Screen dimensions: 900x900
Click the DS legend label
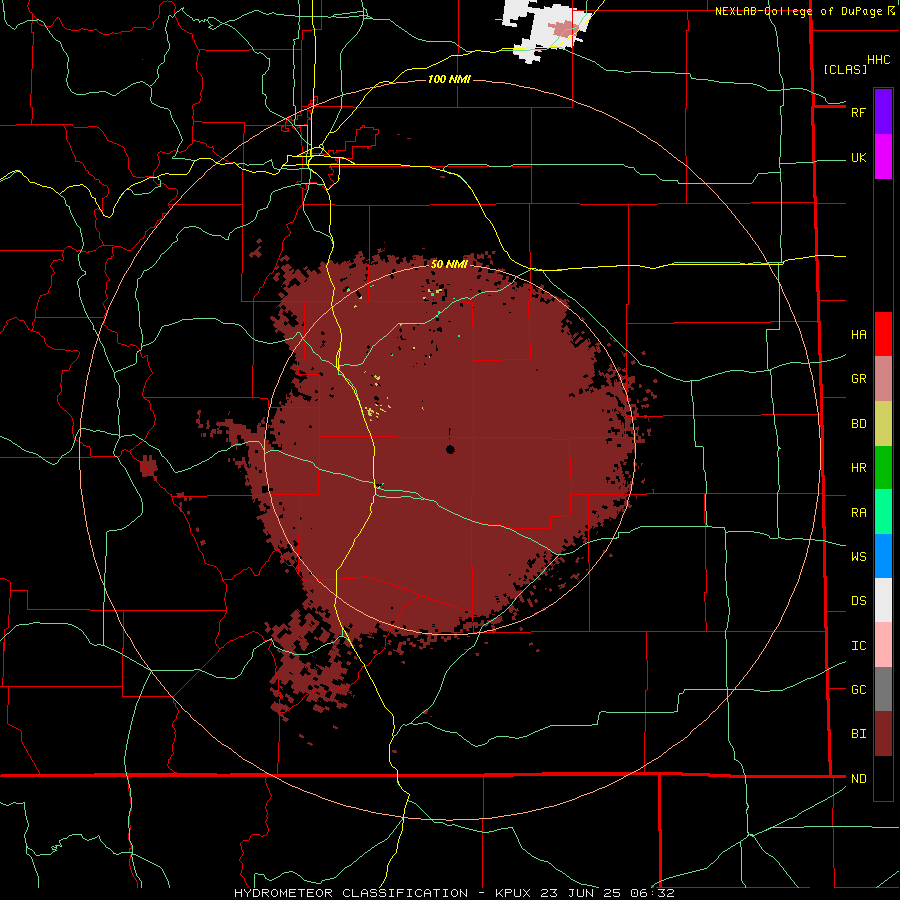click(x=858, y=601)
